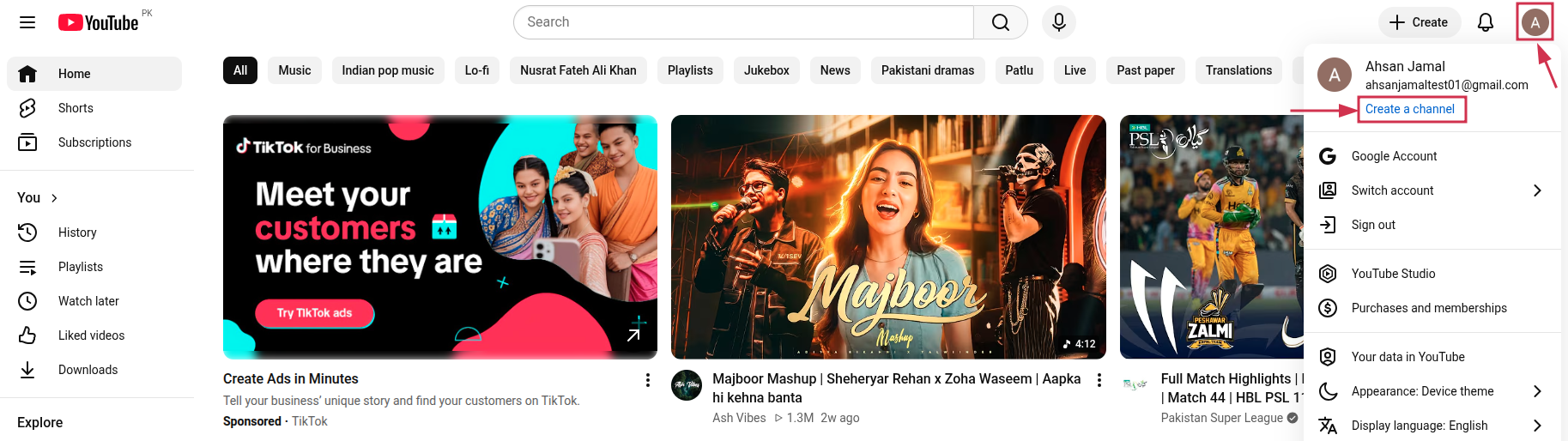Image resolution: width=1568 pixels, height=441 pixels.
Task: Click the Ash Vibes channel name
Action: (x=739, y=418)
